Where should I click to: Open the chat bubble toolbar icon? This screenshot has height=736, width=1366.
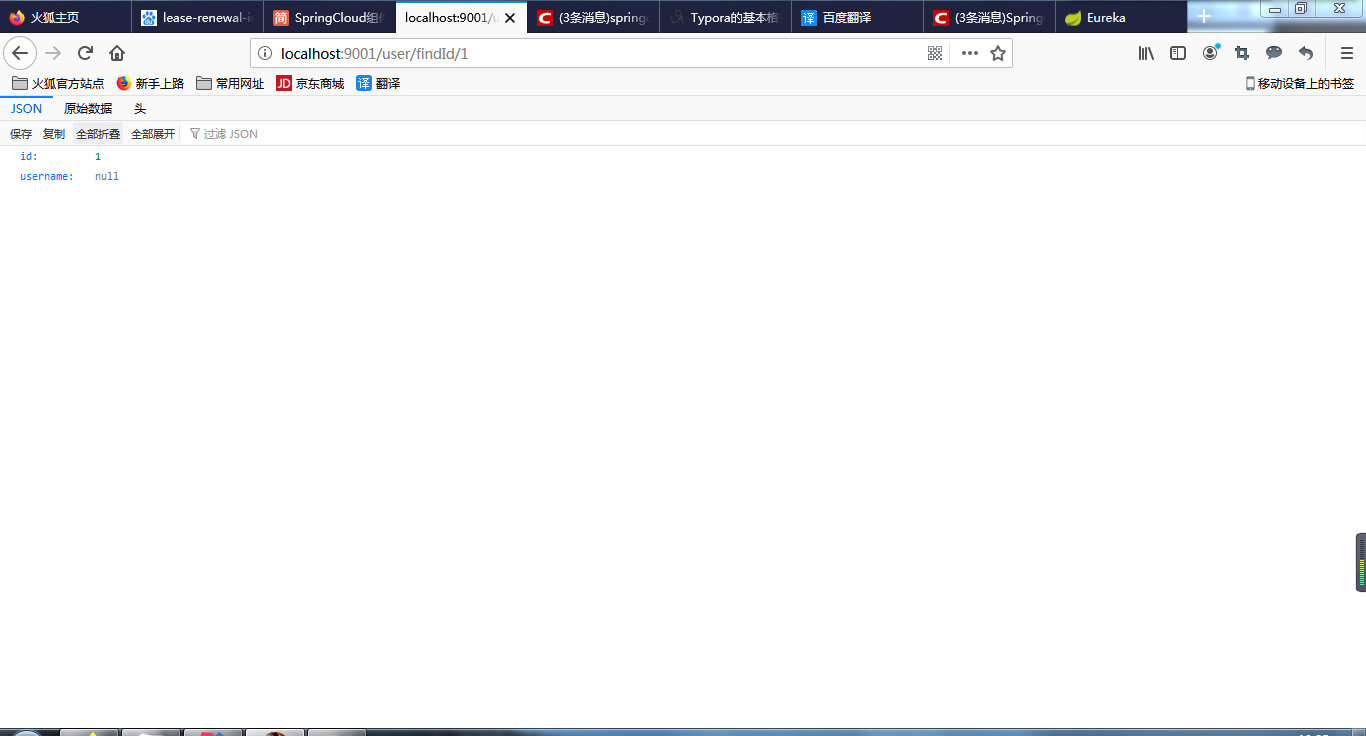click(x=1274, y=53)
